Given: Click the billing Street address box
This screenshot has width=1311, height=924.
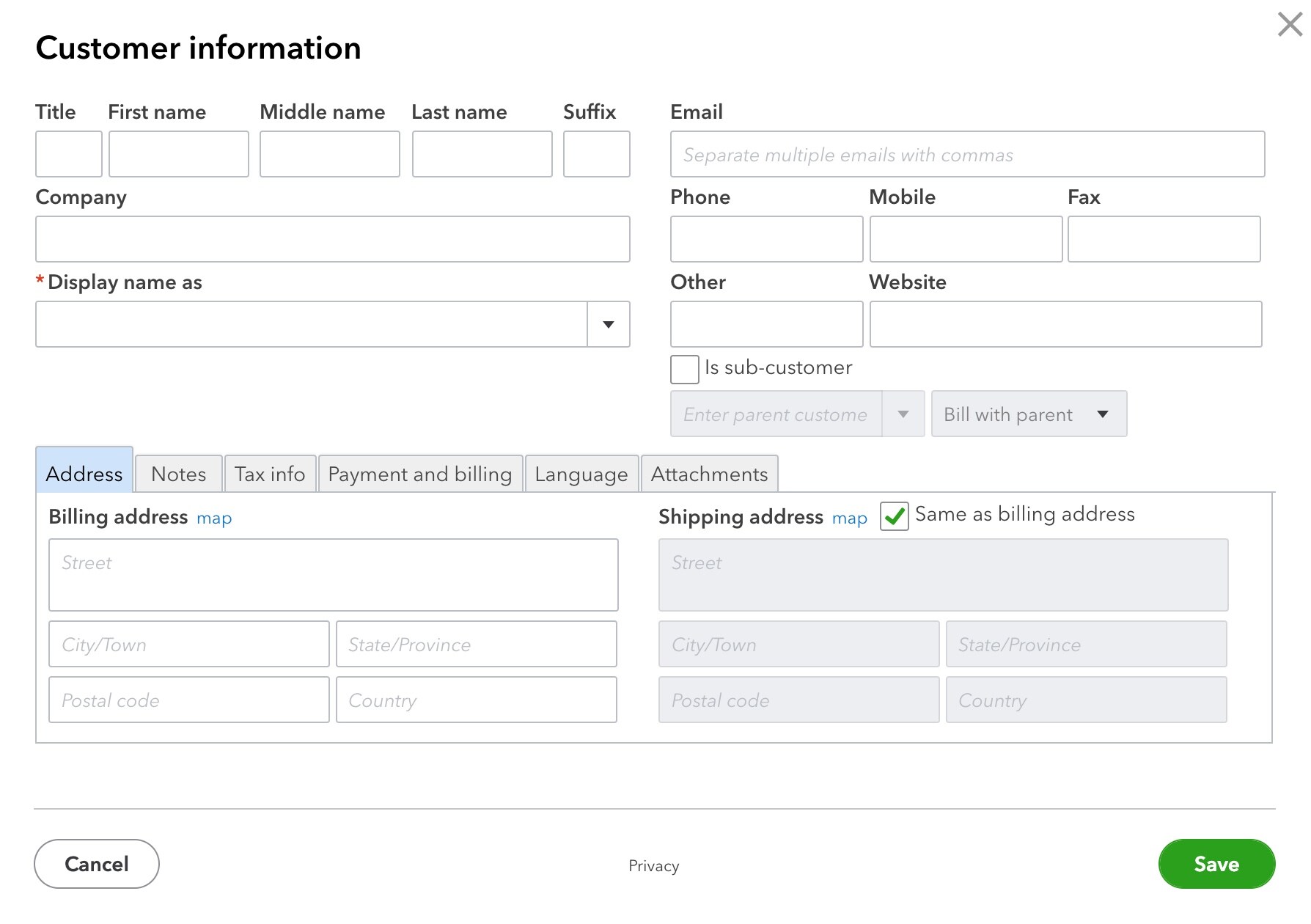Looking at the screenshot, I should (x=334, y=575).
